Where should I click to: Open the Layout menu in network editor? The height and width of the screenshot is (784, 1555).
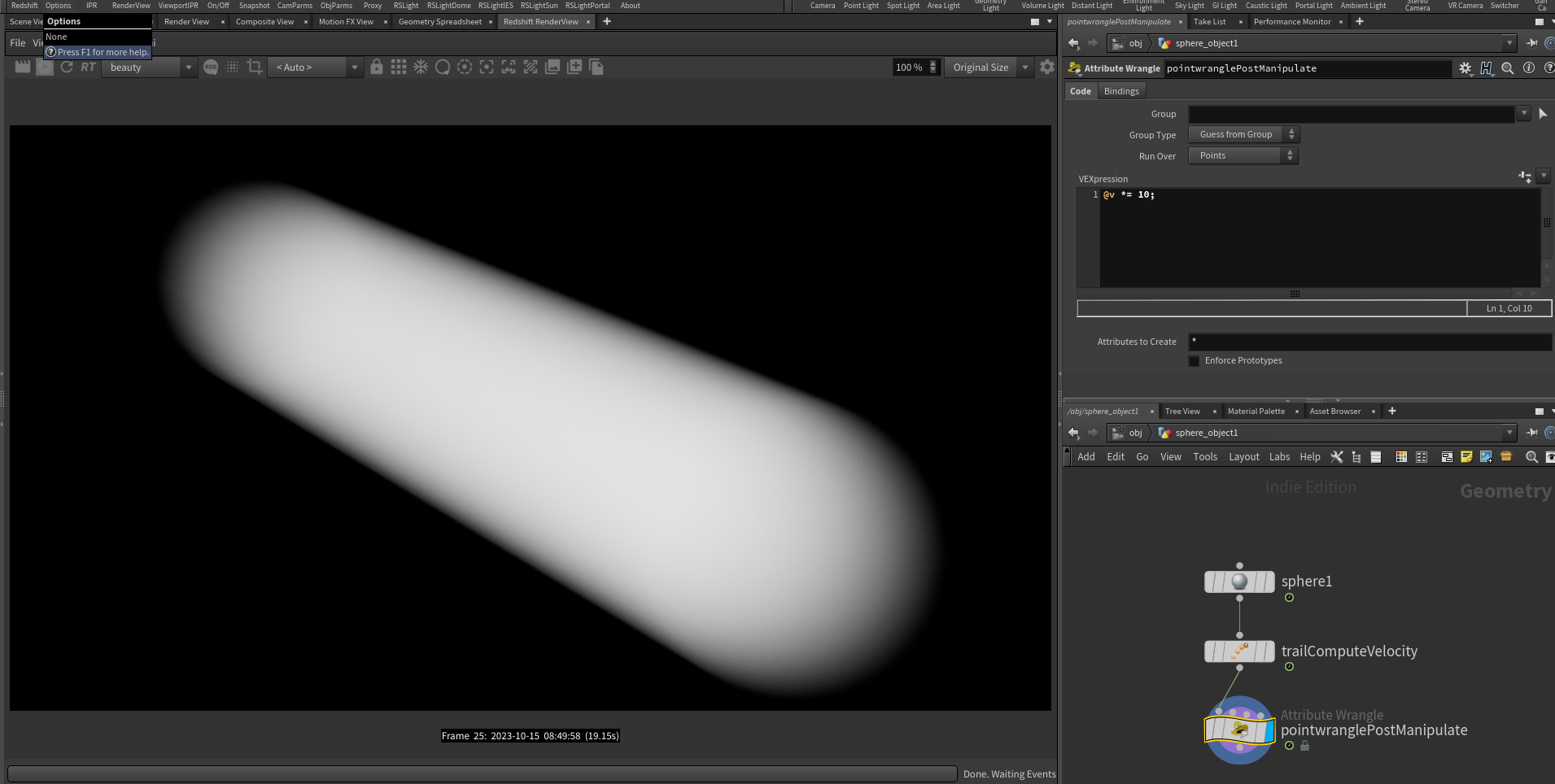click(x=1243, y=457)
